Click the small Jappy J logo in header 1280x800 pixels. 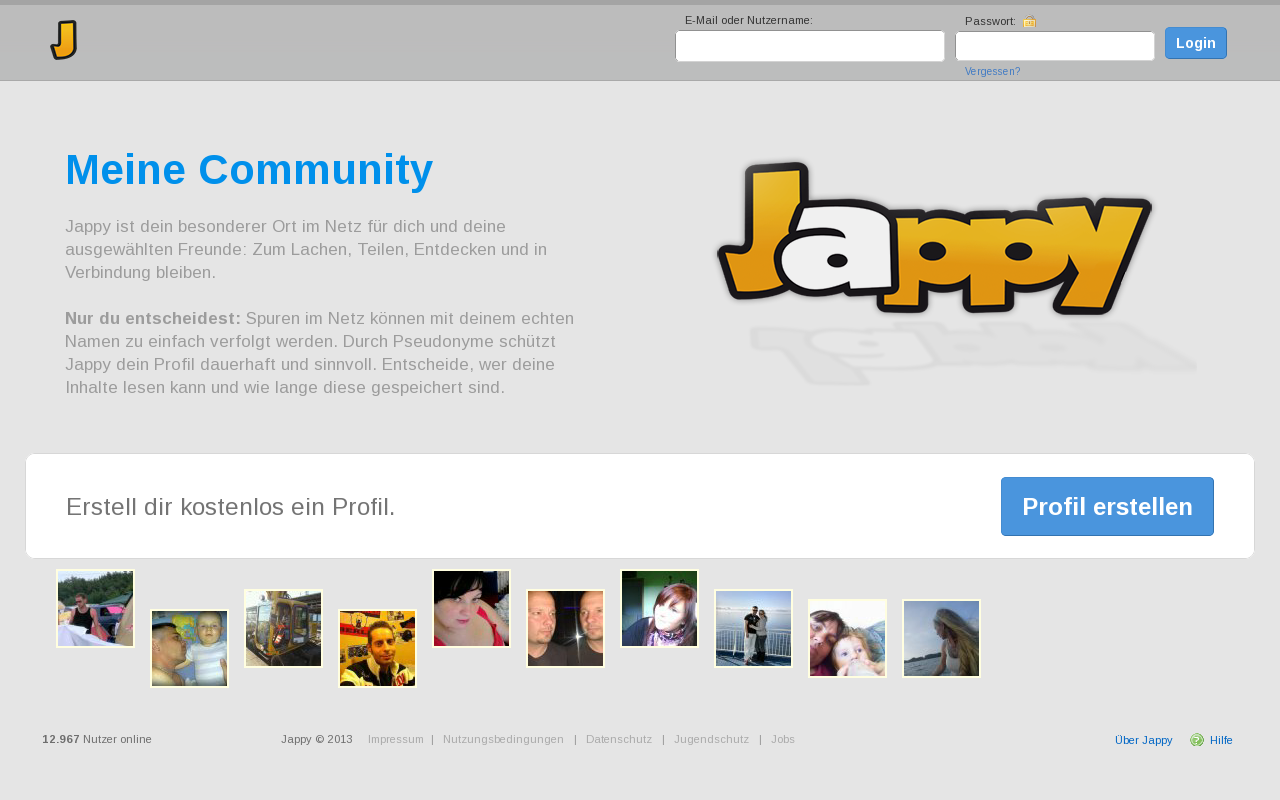pyautogui.click(x=64, y=40)
